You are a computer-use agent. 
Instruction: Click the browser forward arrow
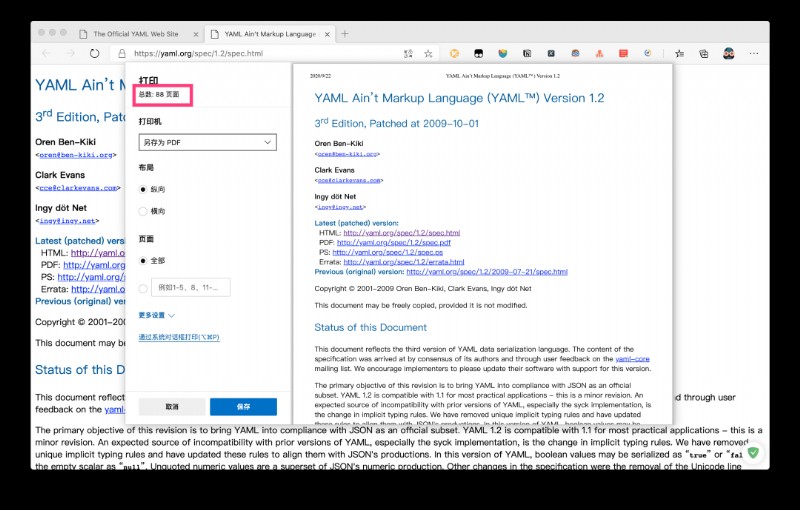tap(70, 54)
